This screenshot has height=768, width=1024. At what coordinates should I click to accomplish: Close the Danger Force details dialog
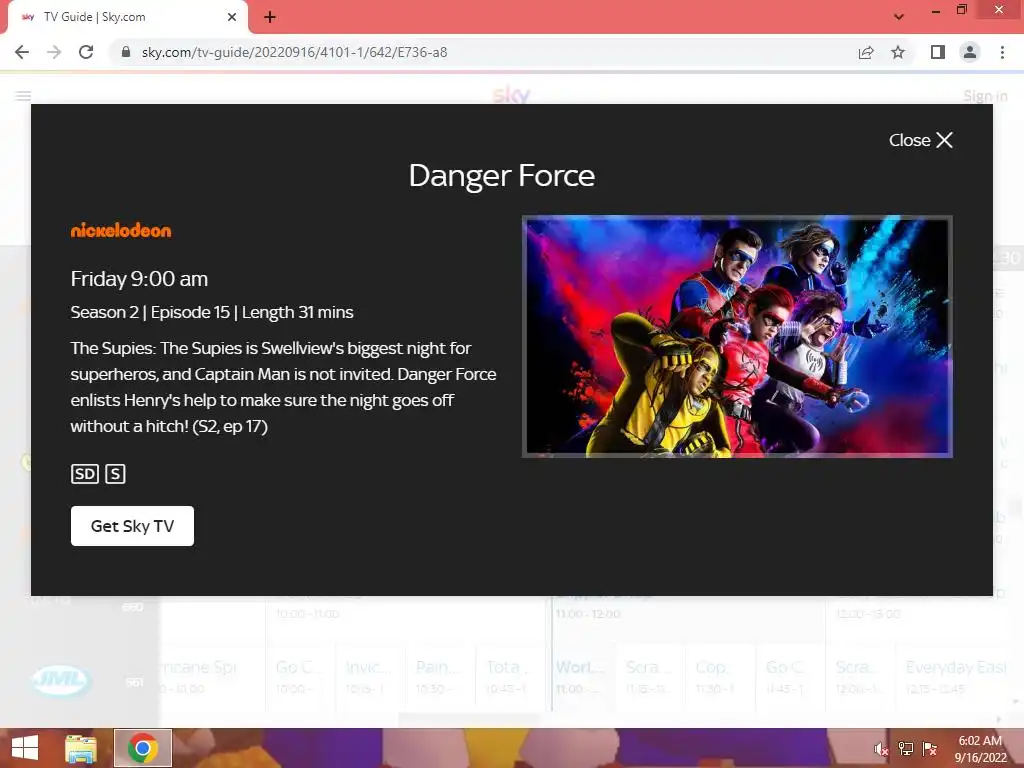[920, 140]
